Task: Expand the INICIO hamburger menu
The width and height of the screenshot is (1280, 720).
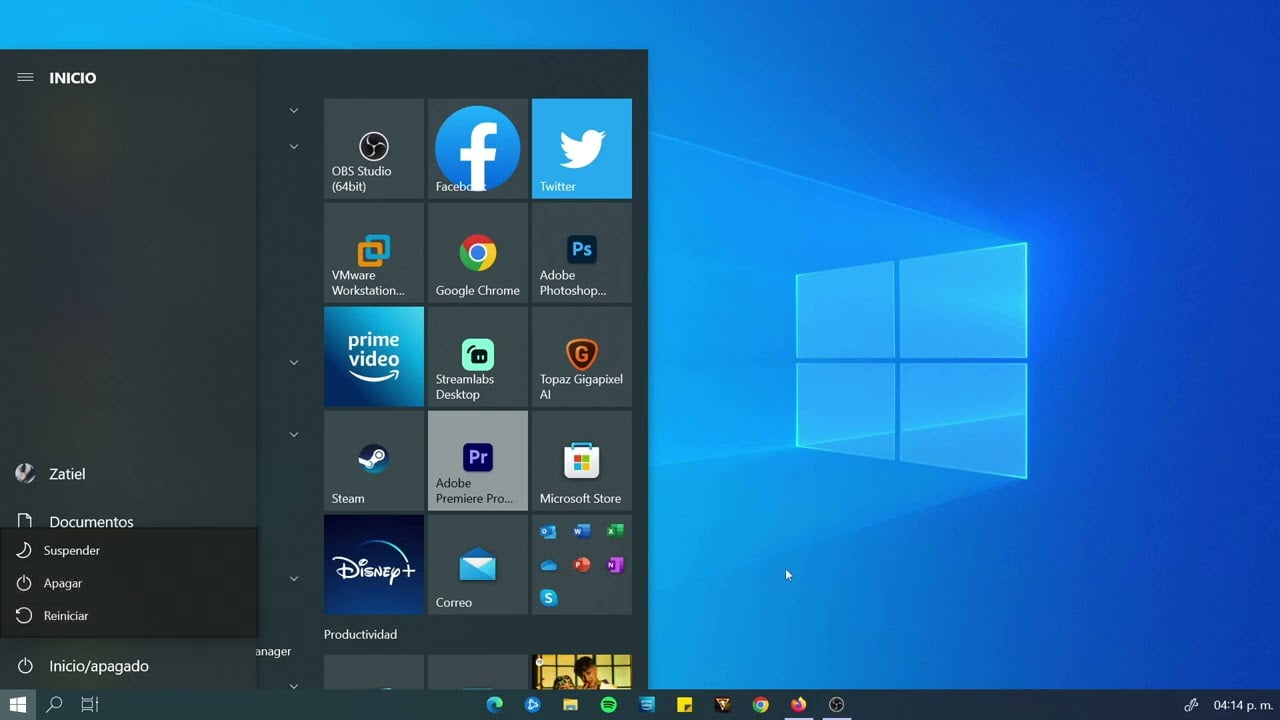Action: (x=25, y=77)
